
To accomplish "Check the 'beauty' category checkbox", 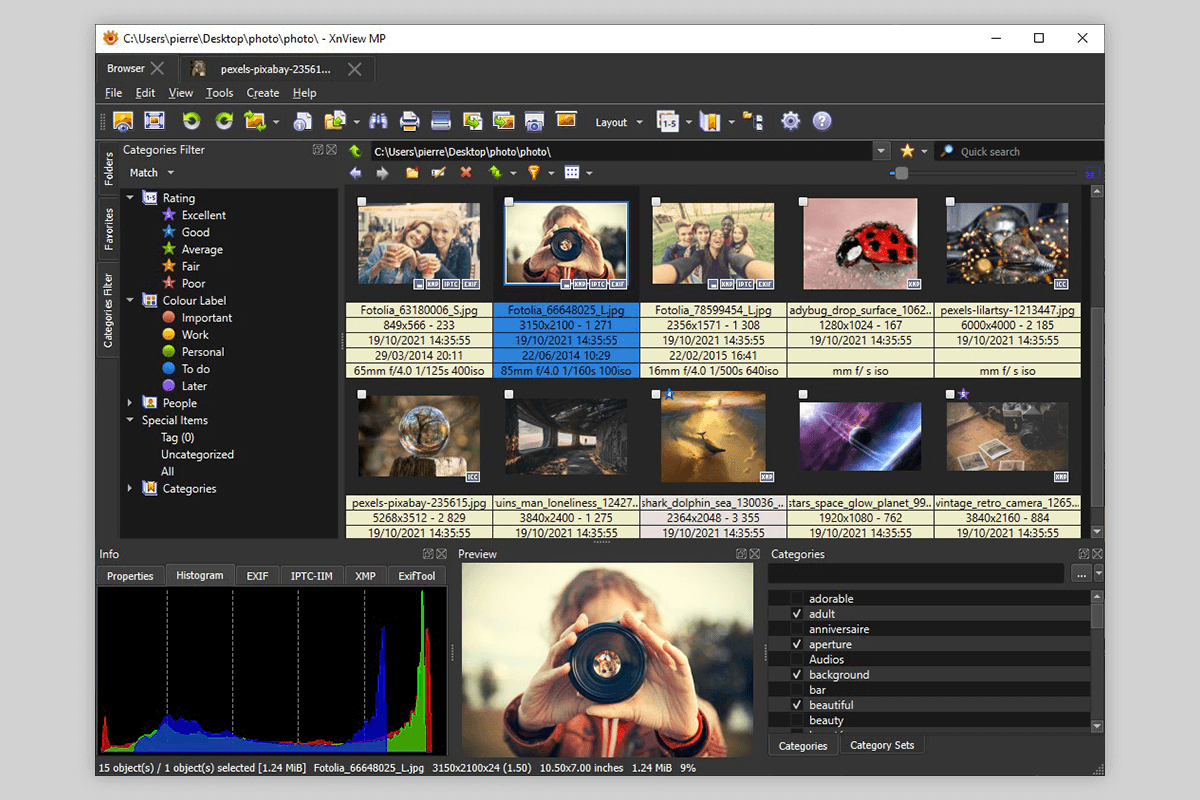I will (796, 719).
